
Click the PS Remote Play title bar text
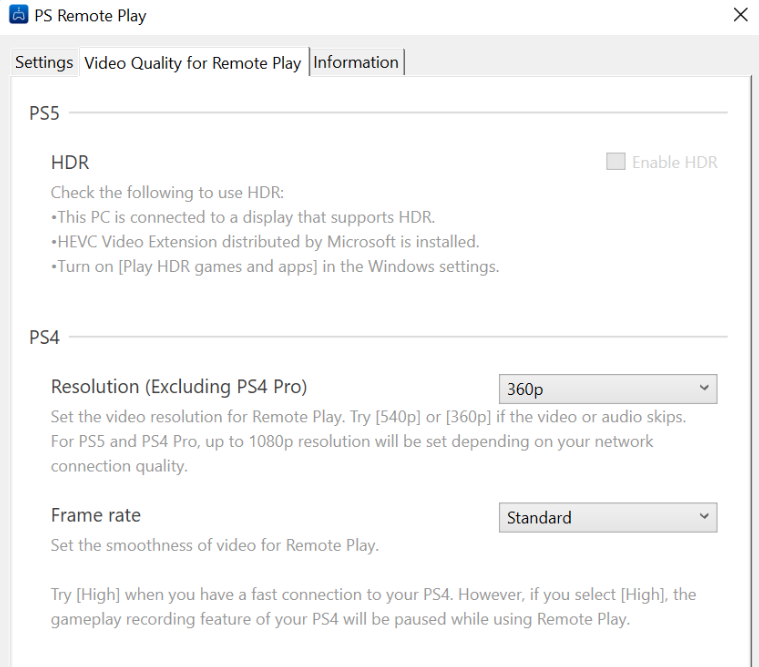tap(90, 16)
